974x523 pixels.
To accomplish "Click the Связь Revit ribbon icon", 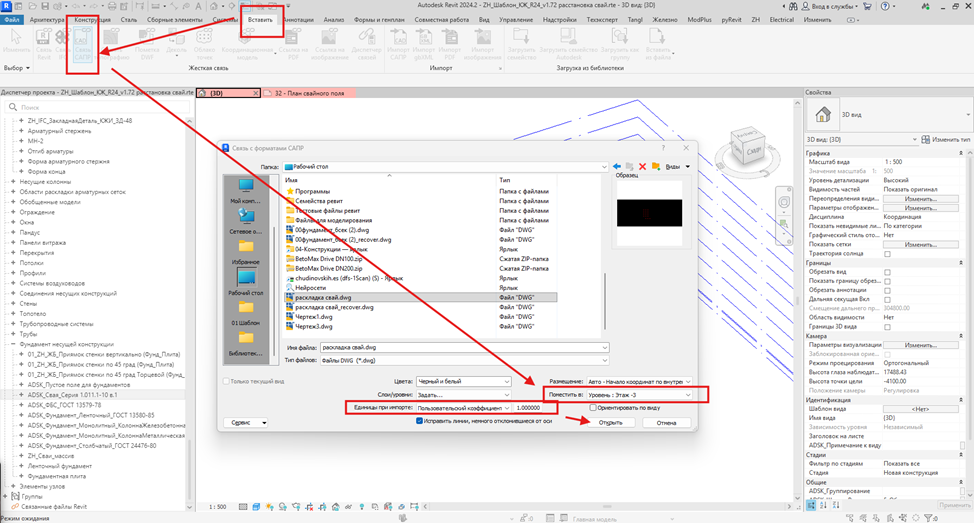I will click(43, 45).
